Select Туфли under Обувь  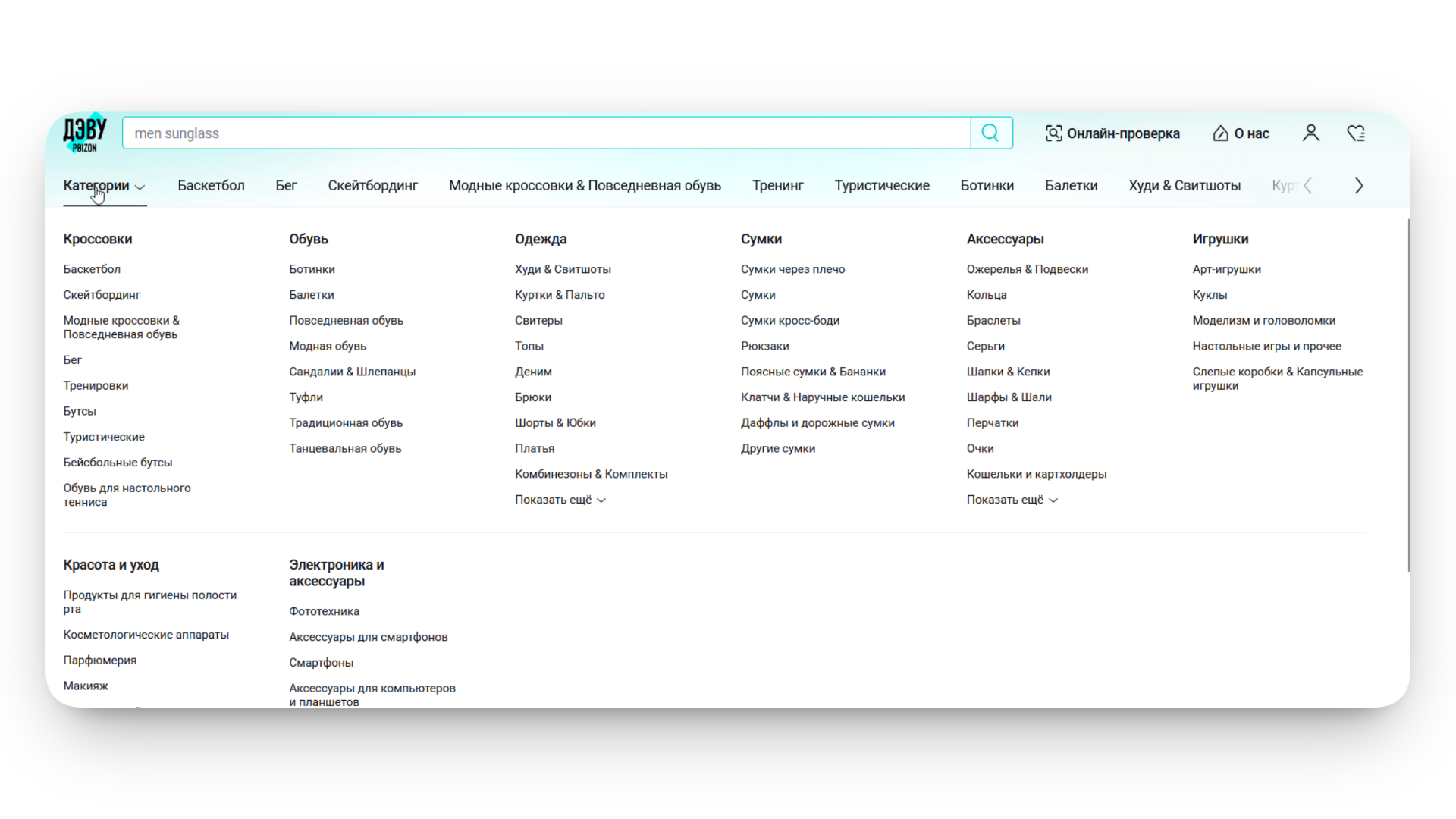click(306, 397)
